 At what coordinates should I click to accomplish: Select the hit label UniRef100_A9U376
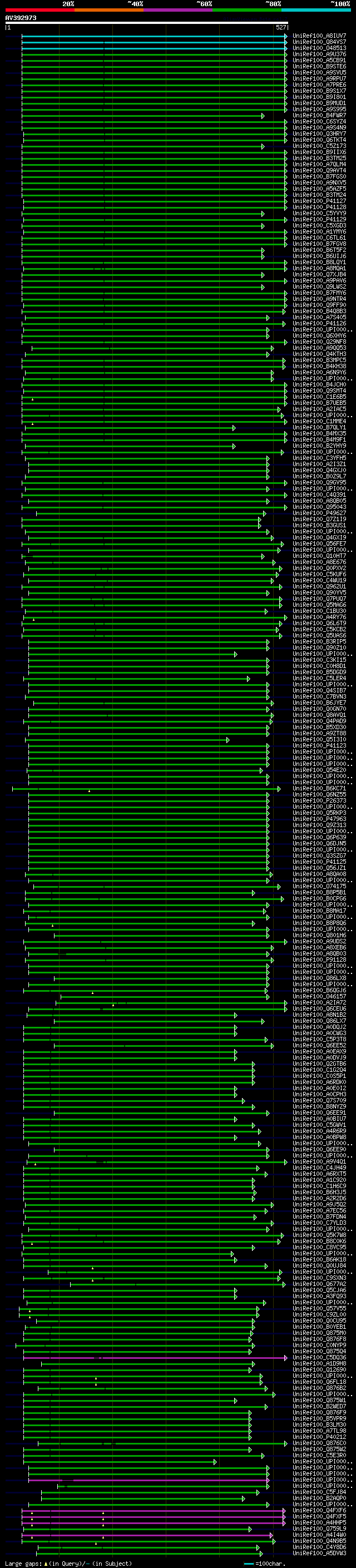coord(319,54)
